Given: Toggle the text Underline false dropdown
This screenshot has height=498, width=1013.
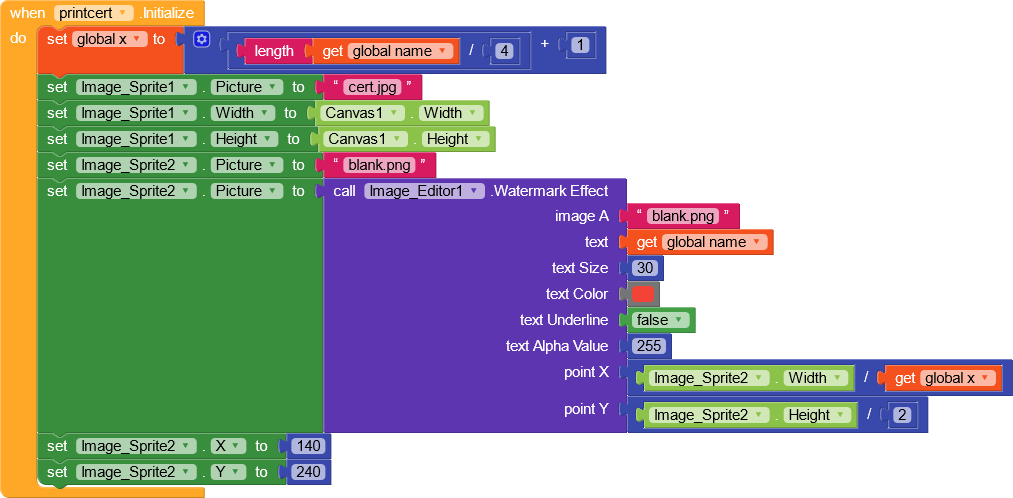Looking at the screenshot, I should [660, 320].
